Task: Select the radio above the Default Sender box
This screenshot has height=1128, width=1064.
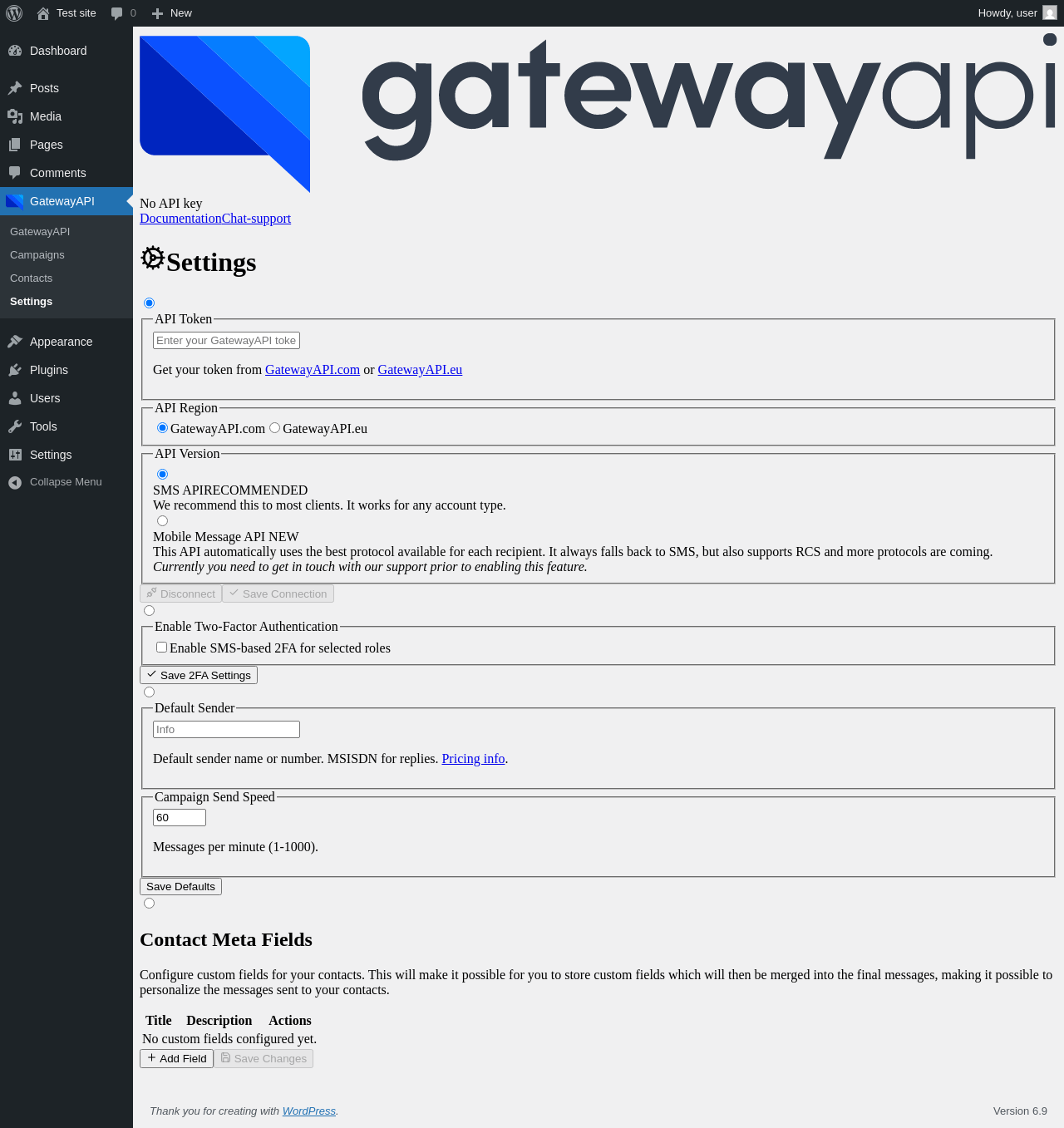Action: [150, 692]
